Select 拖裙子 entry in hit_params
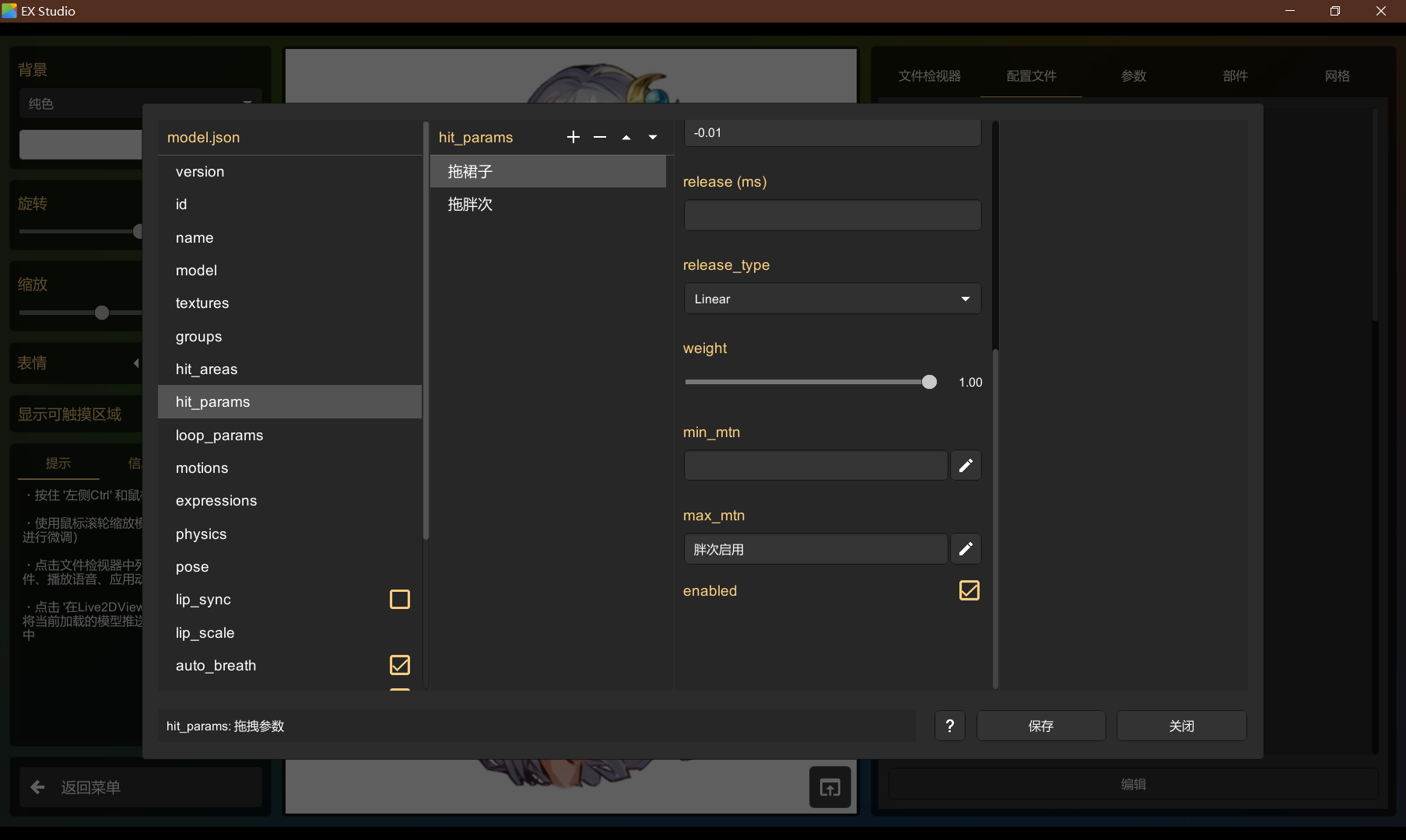 click(x=548, y=171)
